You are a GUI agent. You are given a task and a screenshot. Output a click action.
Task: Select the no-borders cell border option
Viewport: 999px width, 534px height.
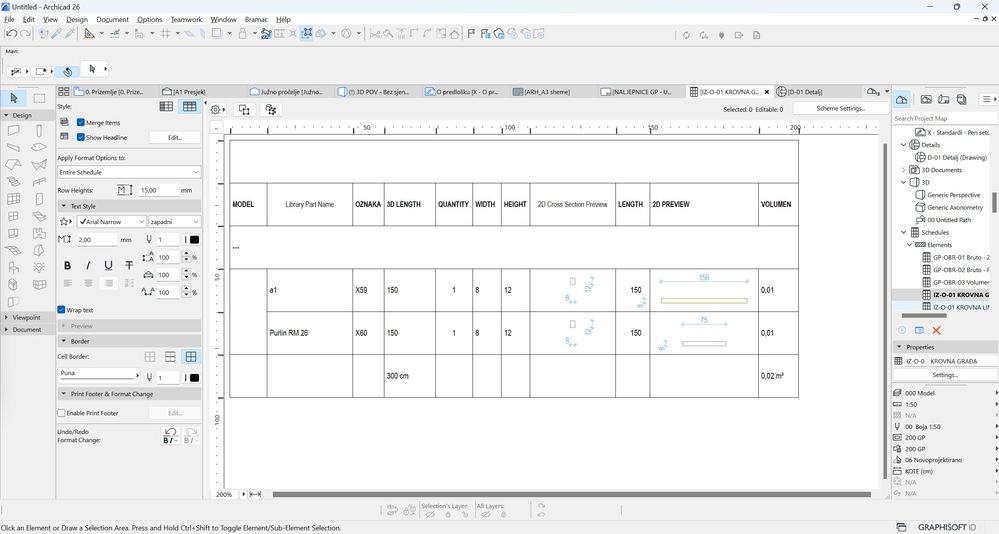click(150, 357)
